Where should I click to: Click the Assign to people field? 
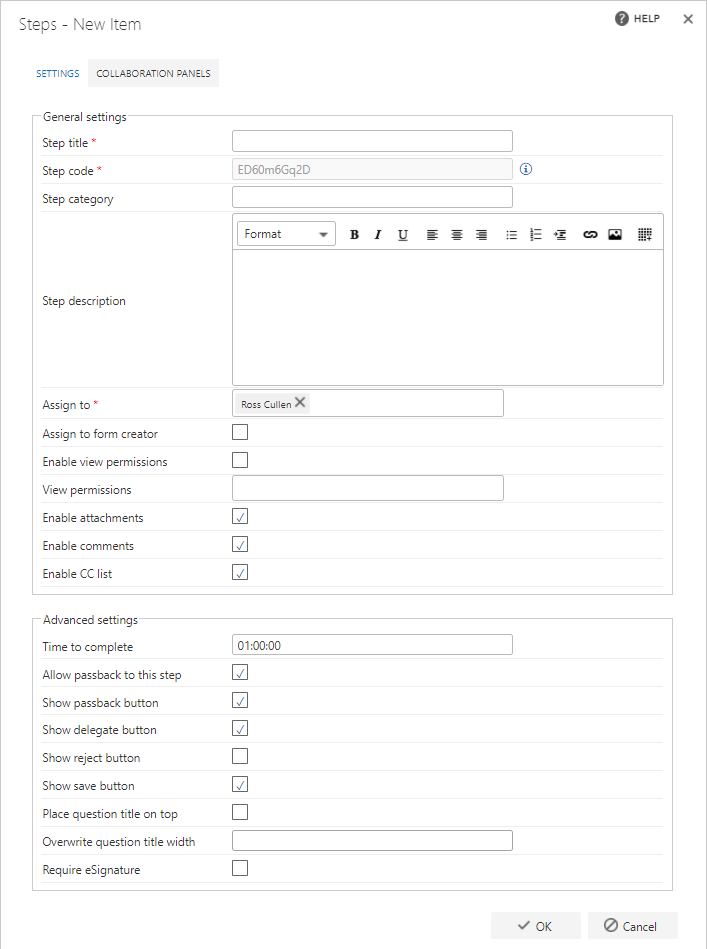(368, 403)
